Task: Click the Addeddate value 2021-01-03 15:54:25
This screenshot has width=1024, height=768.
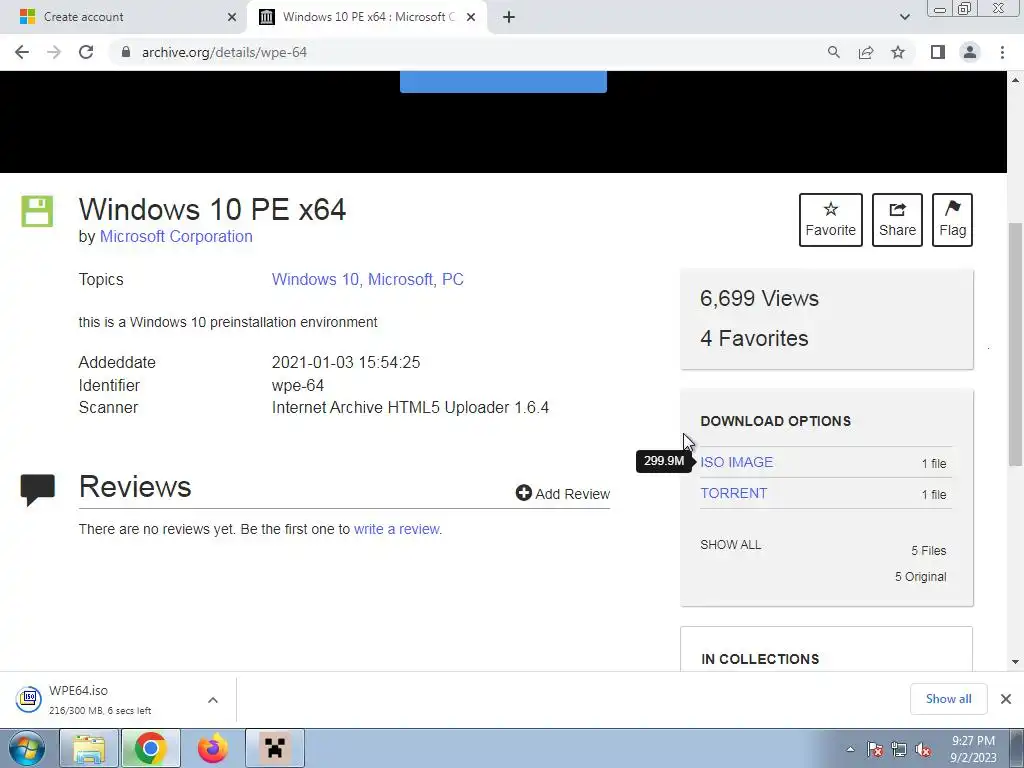Action: click(346, 362)
